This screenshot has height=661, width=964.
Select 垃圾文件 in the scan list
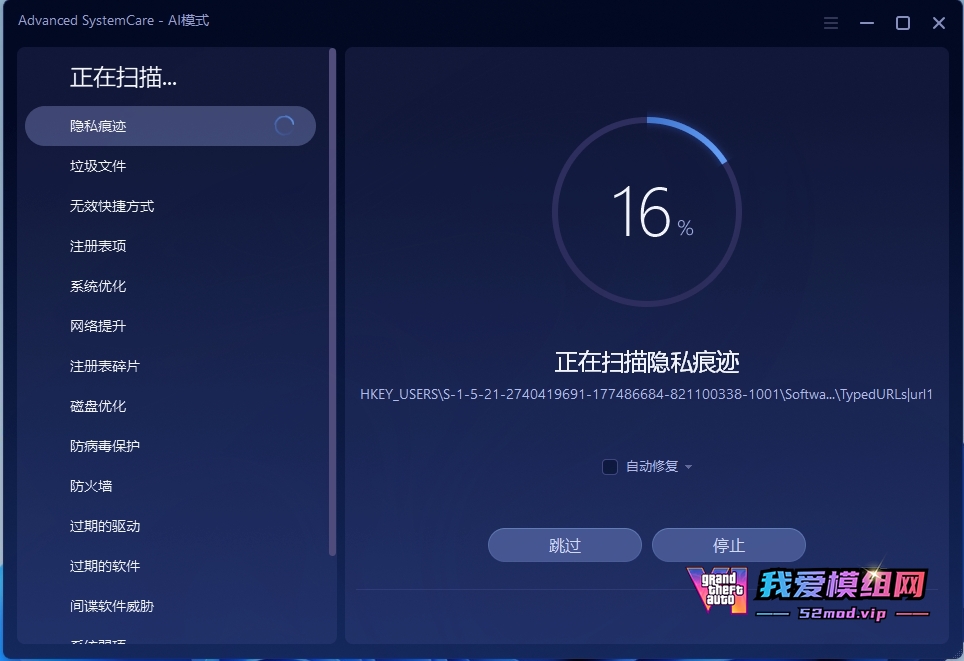tap(98, 166)
